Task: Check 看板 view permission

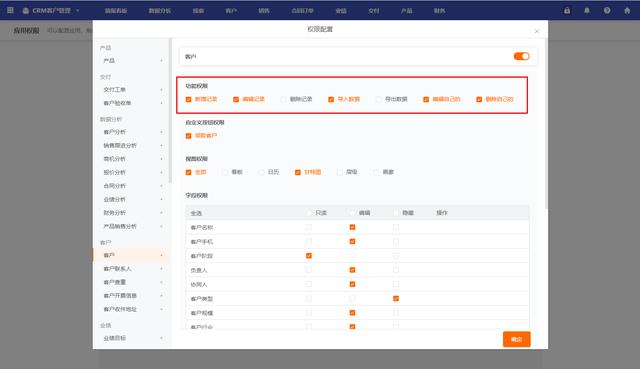Action: click(225, 172)
